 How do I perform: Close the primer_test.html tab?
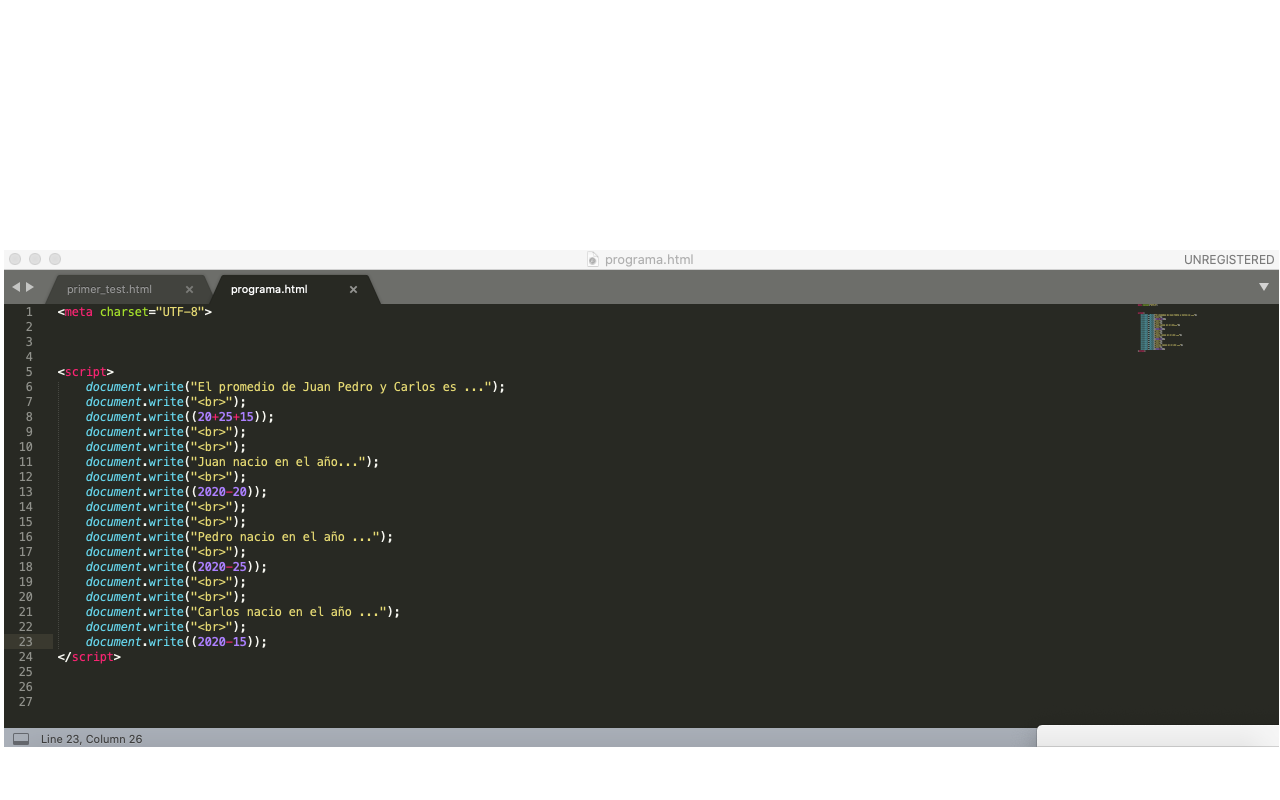click(189, 289)
